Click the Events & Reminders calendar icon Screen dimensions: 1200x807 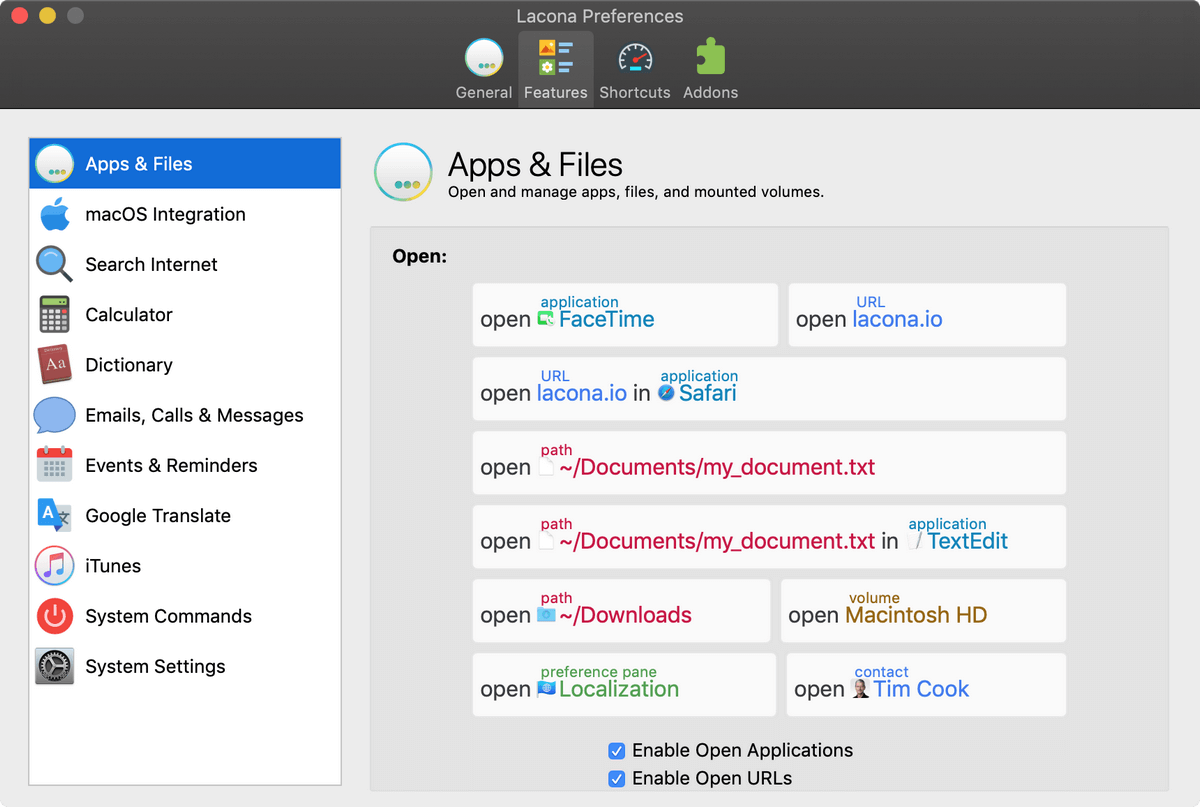click(54, 466)
